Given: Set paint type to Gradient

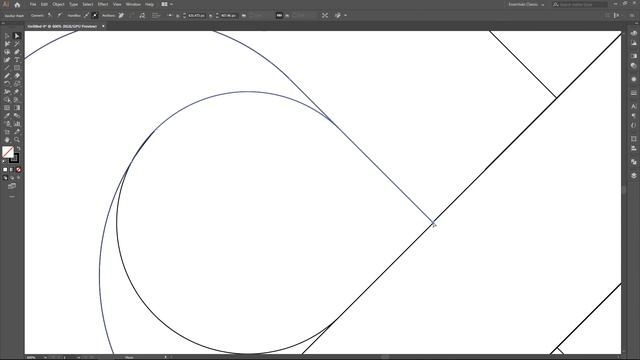Looking at the screenshot, I should 11,170.
